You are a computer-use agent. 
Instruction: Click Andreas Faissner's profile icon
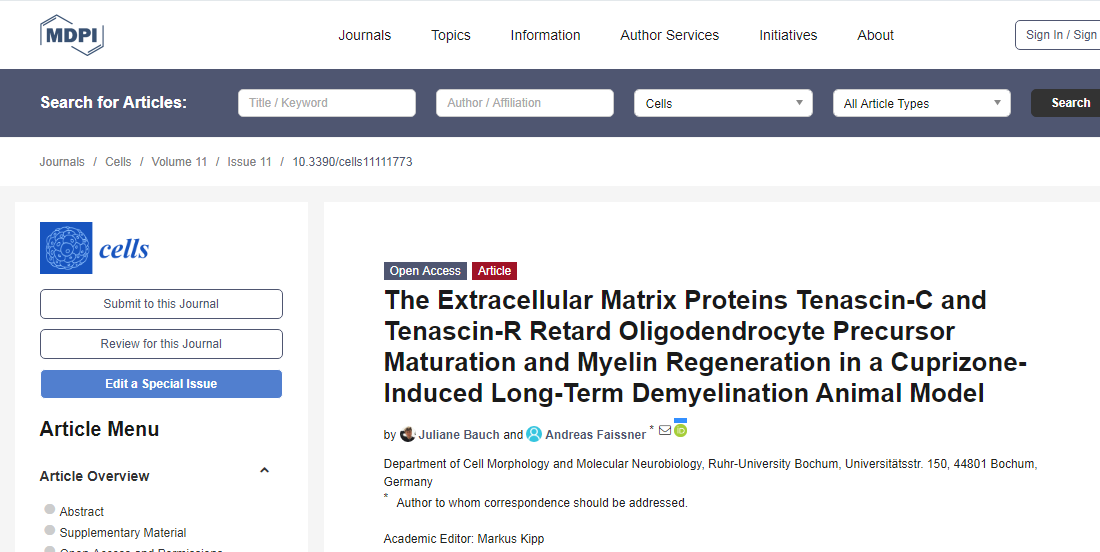point(534,434)
